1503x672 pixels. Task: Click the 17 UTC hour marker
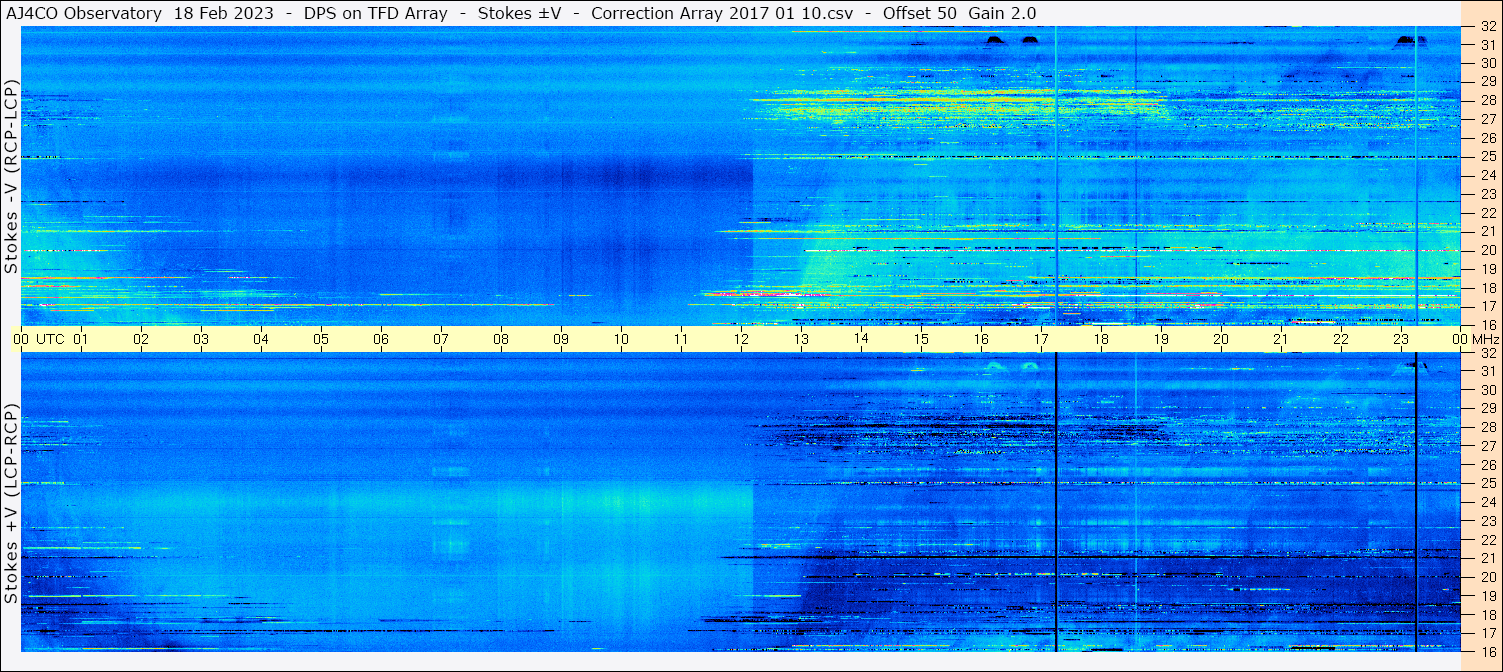click(x=1041, y=339)
